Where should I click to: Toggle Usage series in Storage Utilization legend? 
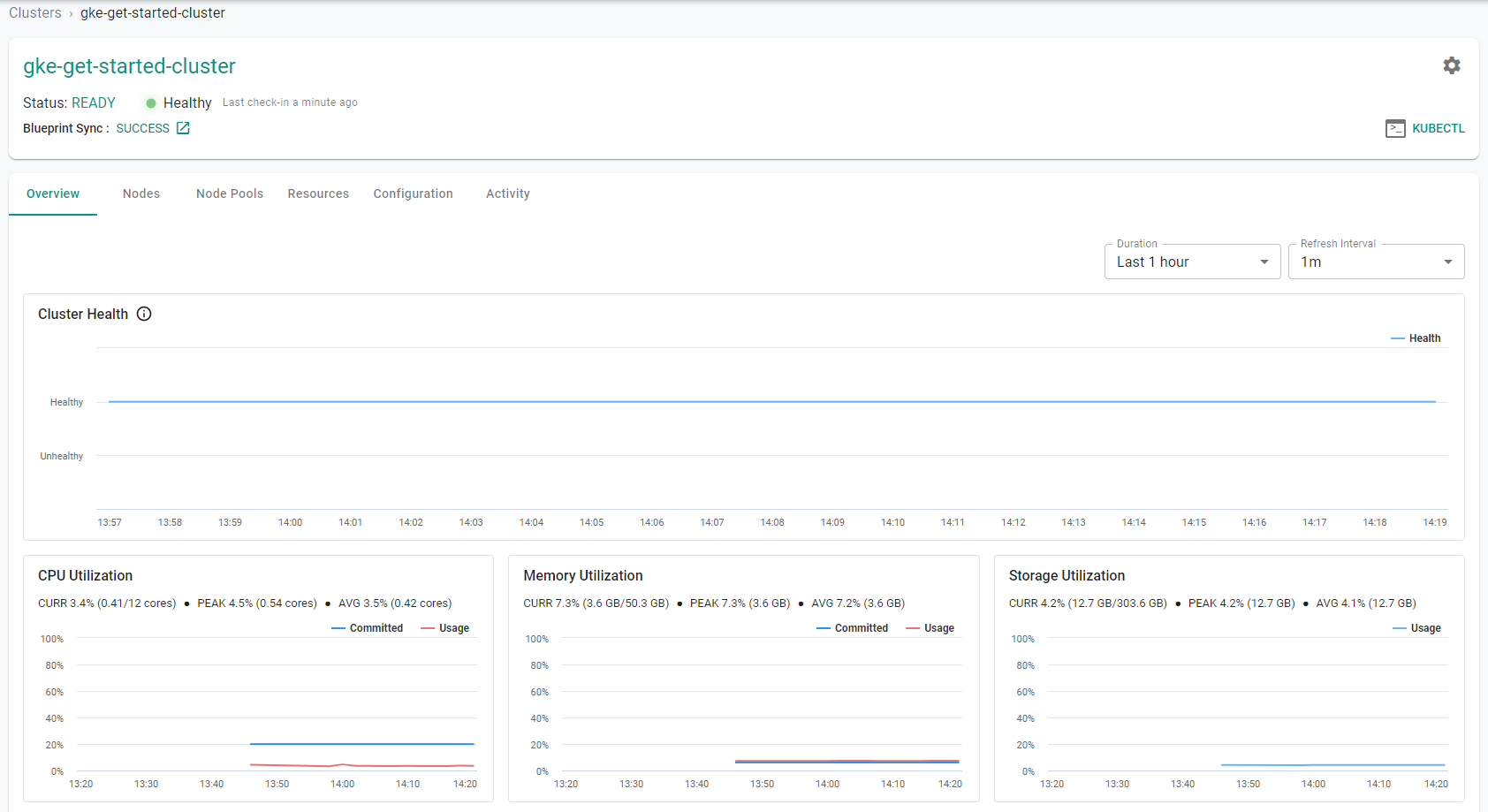point(1416,628)
